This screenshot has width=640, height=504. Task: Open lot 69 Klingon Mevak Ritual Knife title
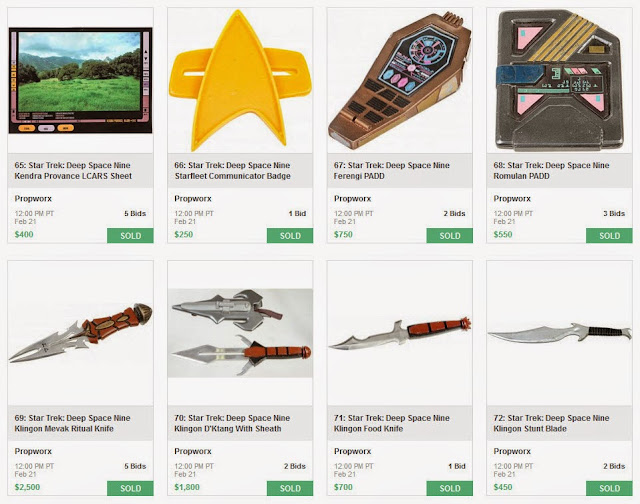point(72,423)
